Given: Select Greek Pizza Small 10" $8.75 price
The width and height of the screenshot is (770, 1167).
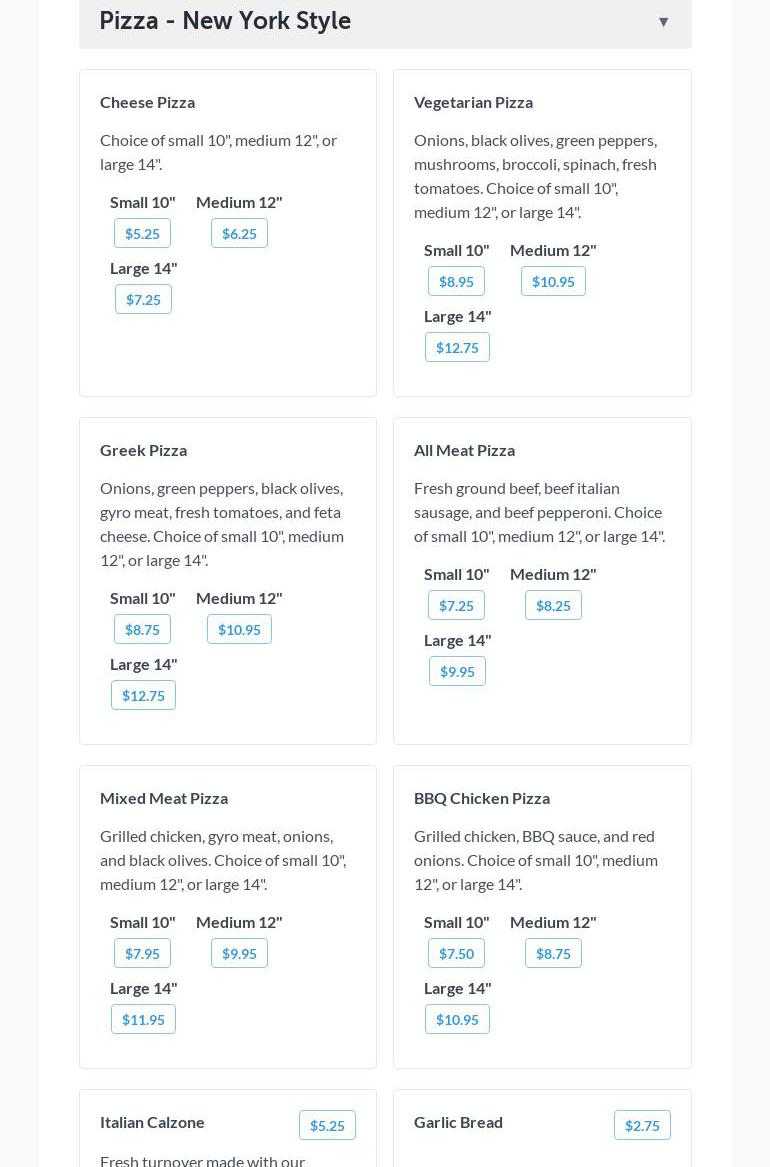Looking at the screenshot, I should [x=142, y=629].
